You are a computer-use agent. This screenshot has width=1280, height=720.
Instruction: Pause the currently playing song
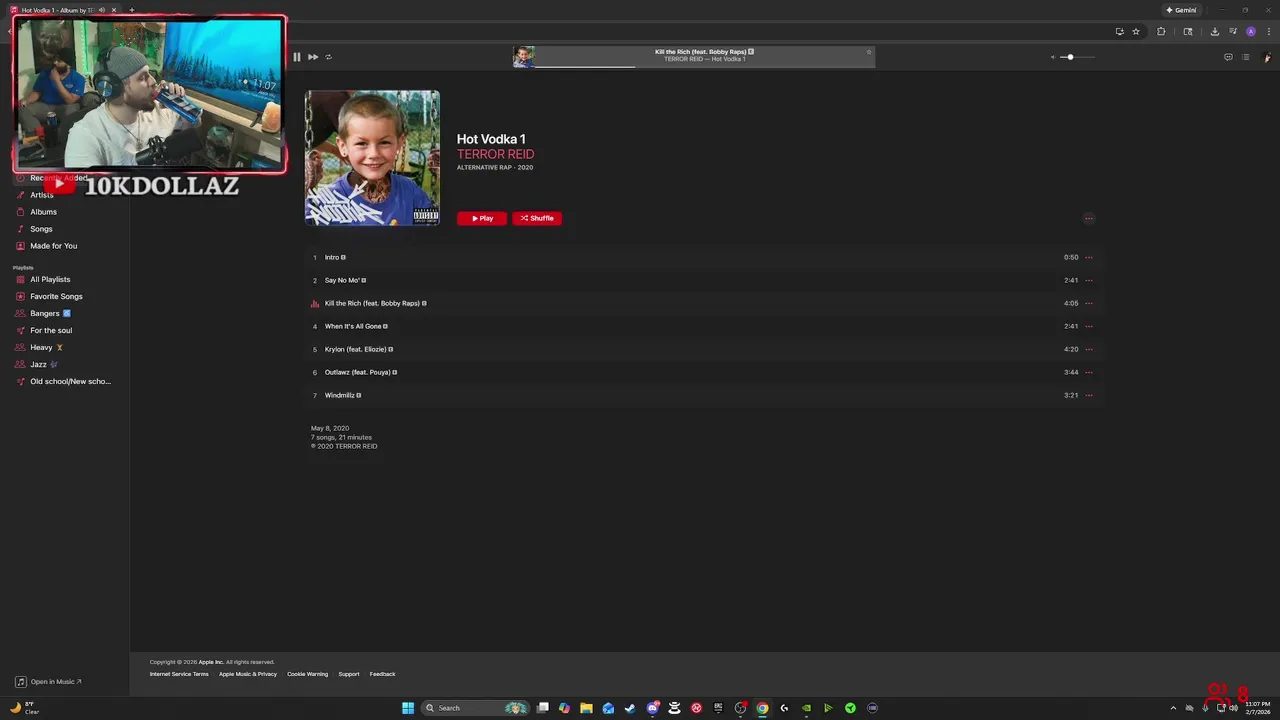click(296, 57)
